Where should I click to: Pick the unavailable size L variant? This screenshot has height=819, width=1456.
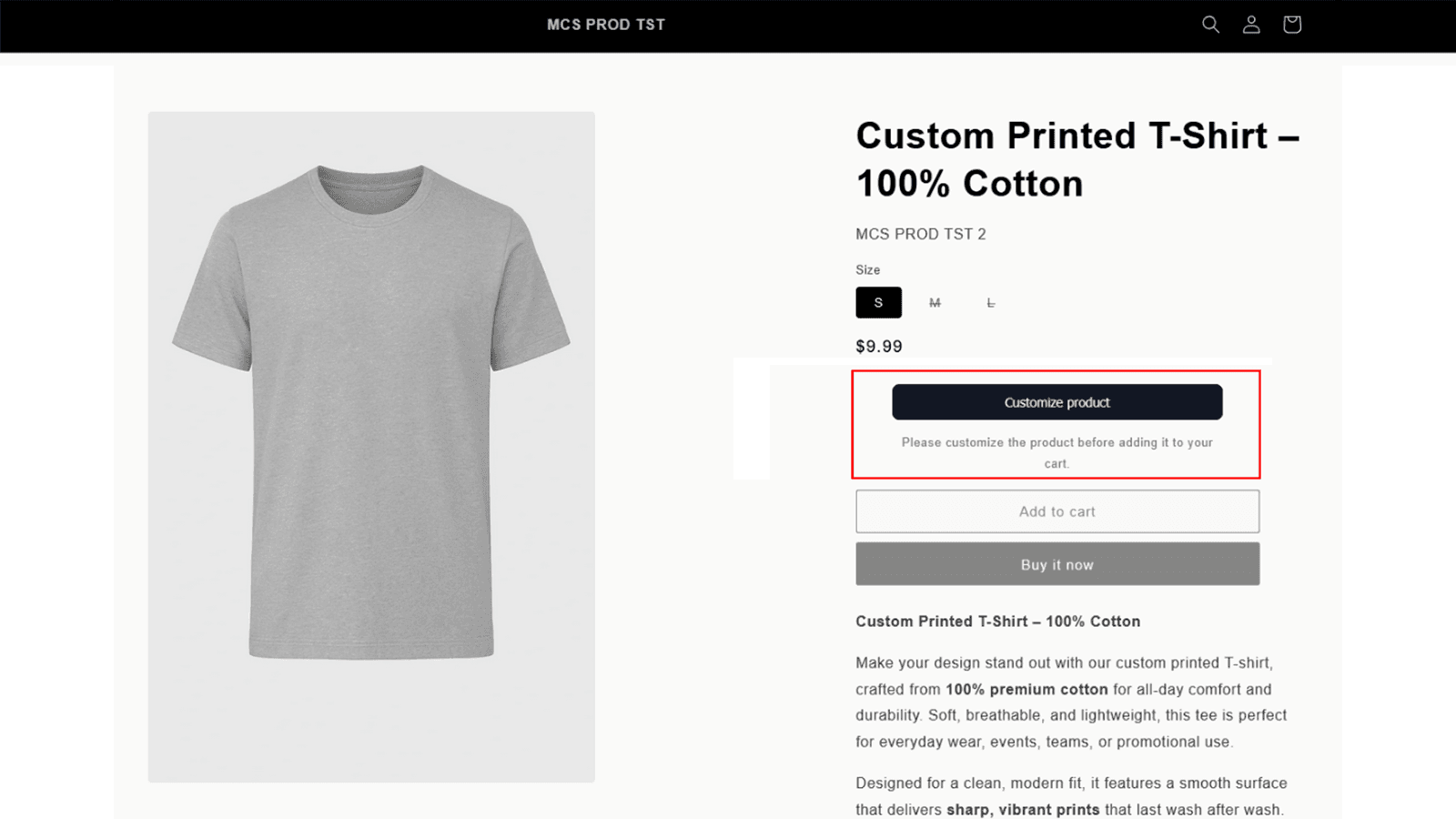point(991,302)
